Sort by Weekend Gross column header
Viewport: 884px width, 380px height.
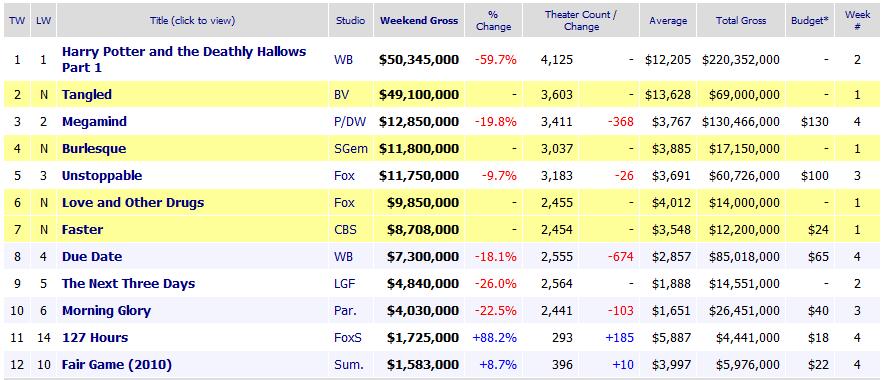[x=419, y=21]
